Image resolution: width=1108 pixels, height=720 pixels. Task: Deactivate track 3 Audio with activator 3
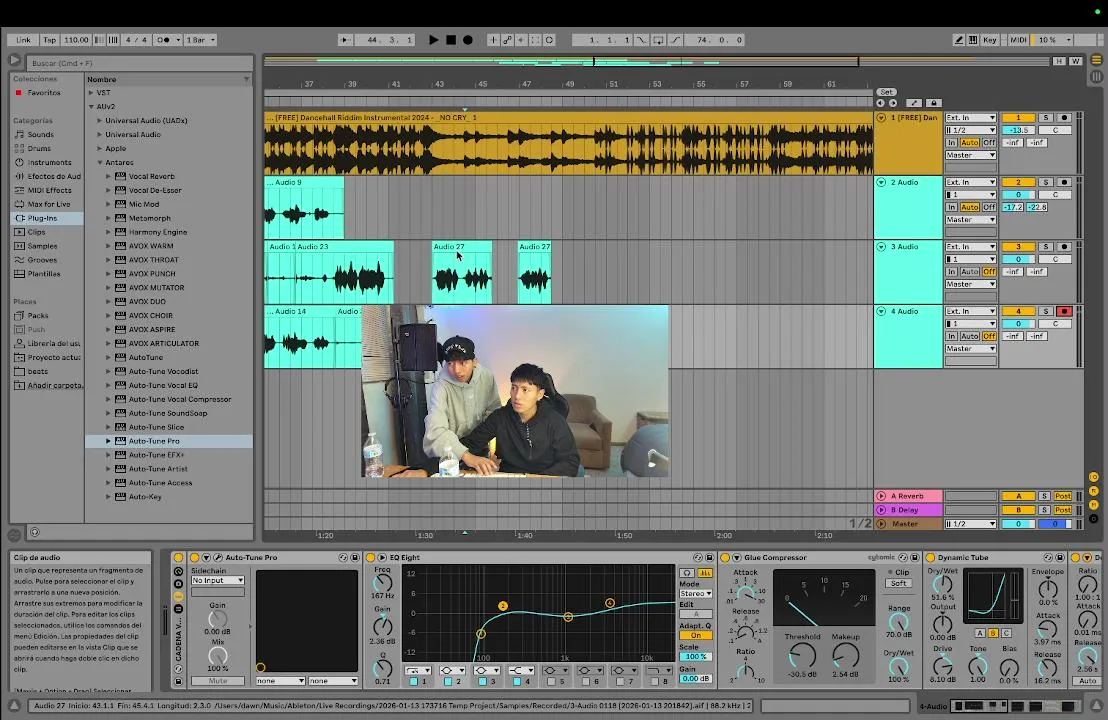coord(1018,247)
